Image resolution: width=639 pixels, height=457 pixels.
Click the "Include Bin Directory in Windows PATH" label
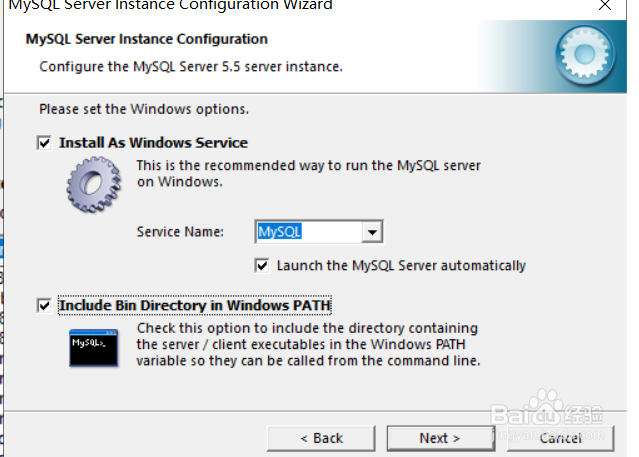pyautogui.click(x=195, y=305)
